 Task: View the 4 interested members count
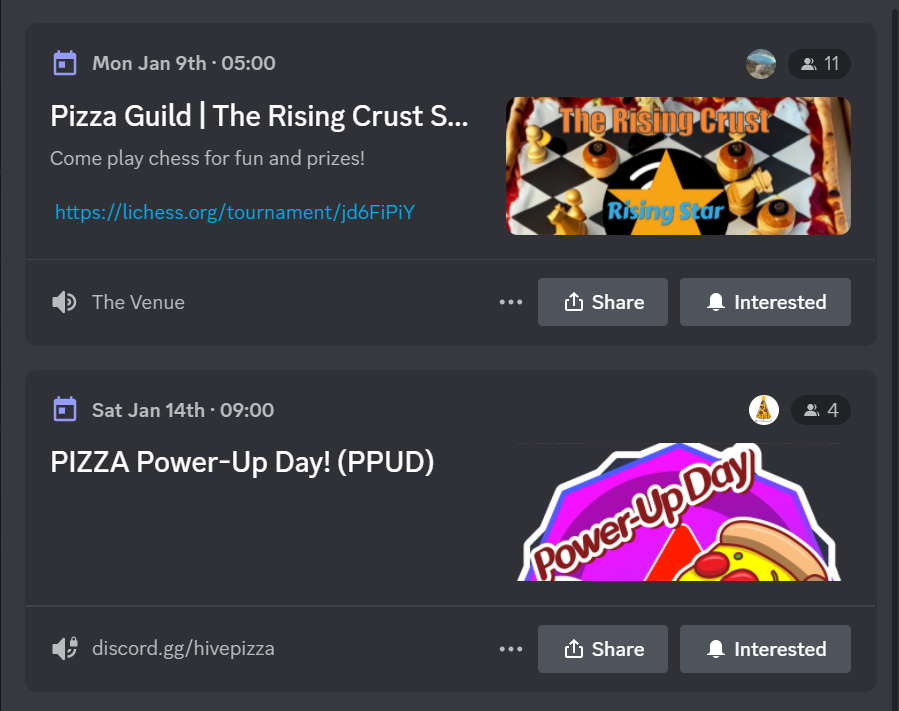tap(821, 410)
